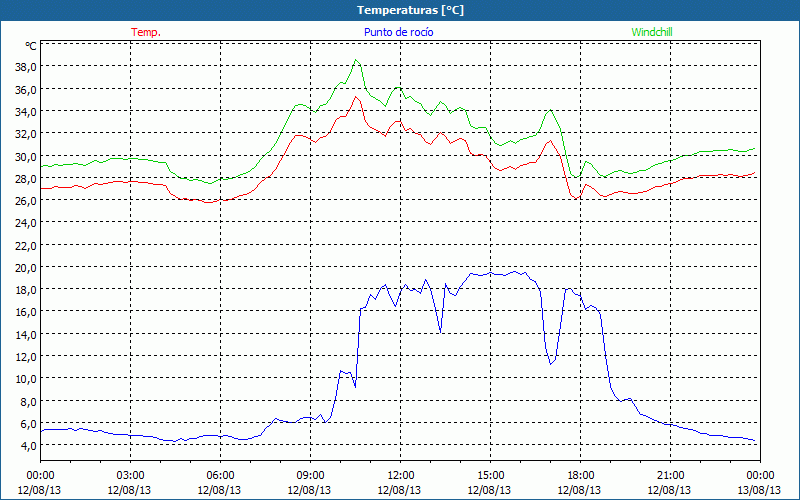Image resolution: width=800 pixels, height=500 pixels.
Task: Click the '15:00' time label on x-axis
Action: pyautogui.click(x=490, y=476)
